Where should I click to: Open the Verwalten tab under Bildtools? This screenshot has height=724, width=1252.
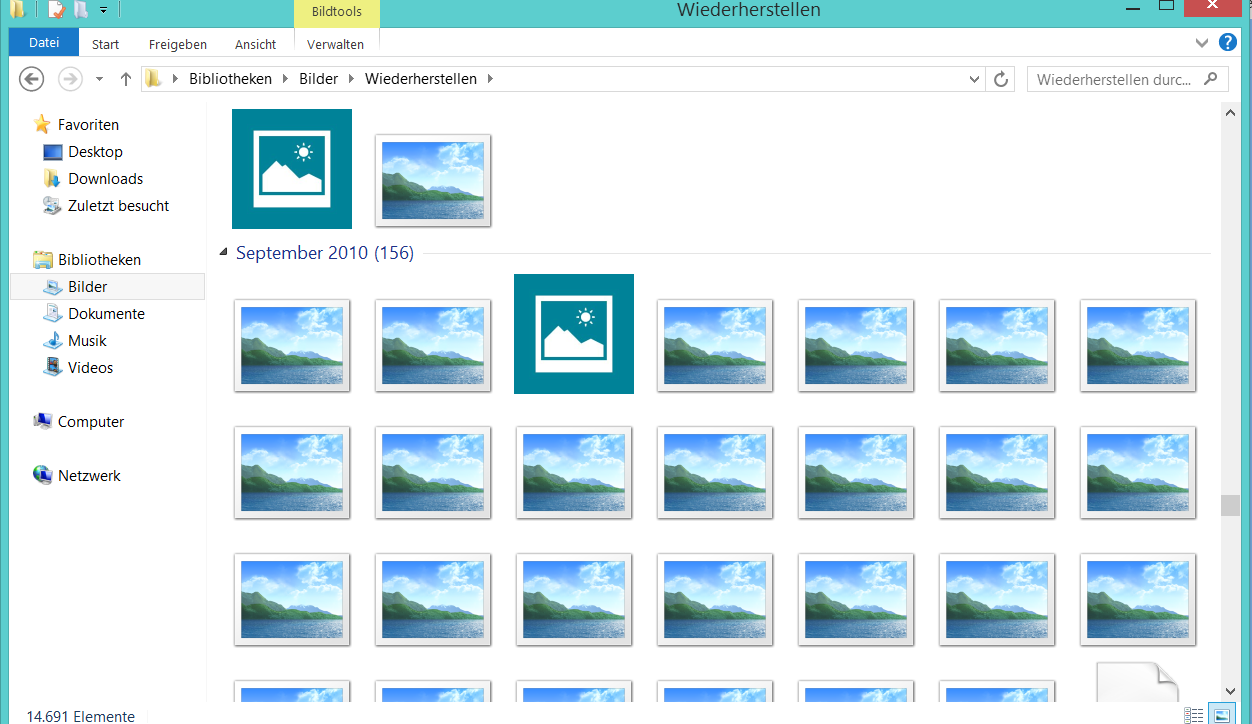pyautogui.click(x=336, y=44)
